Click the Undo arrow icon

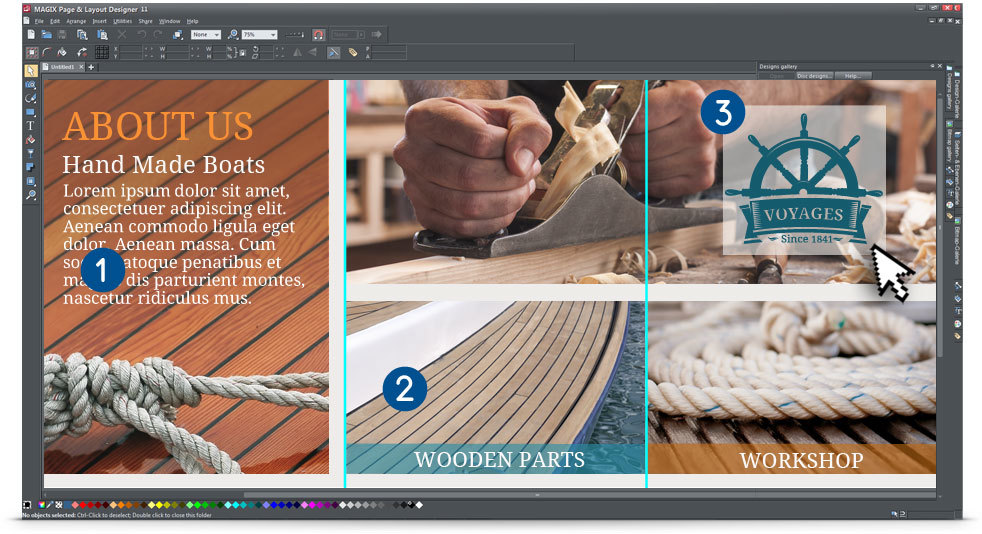click(x=142, y=34)
